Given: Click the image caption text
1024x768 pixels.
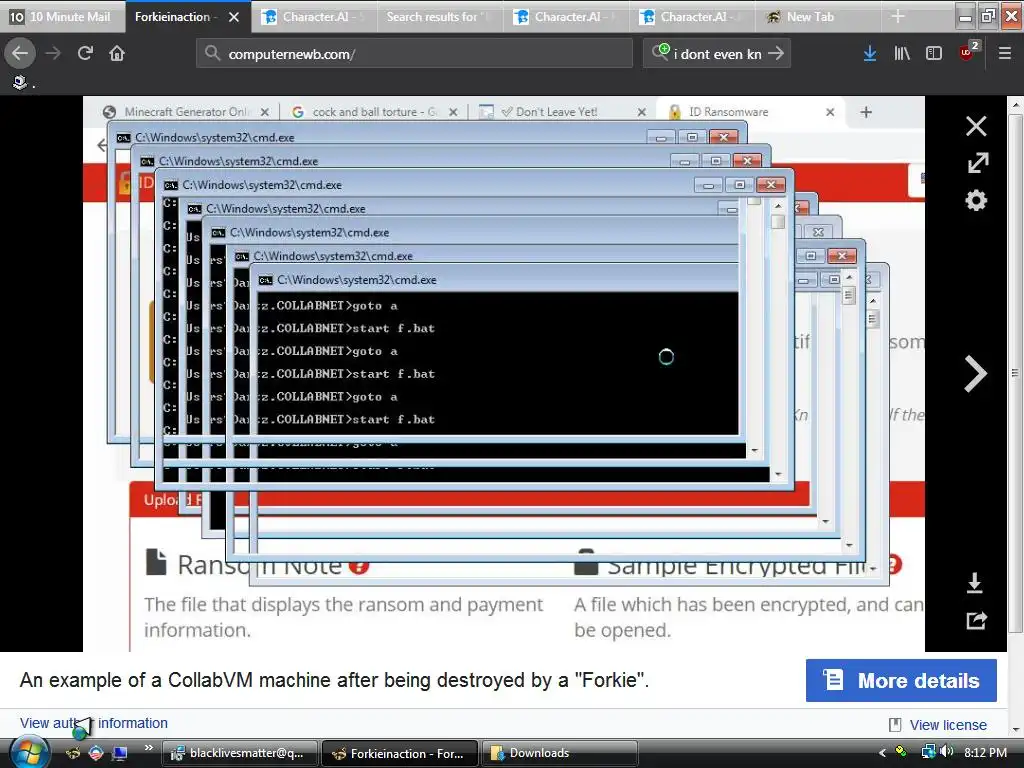Looking at the screenshot, I should tap(334, 680).
